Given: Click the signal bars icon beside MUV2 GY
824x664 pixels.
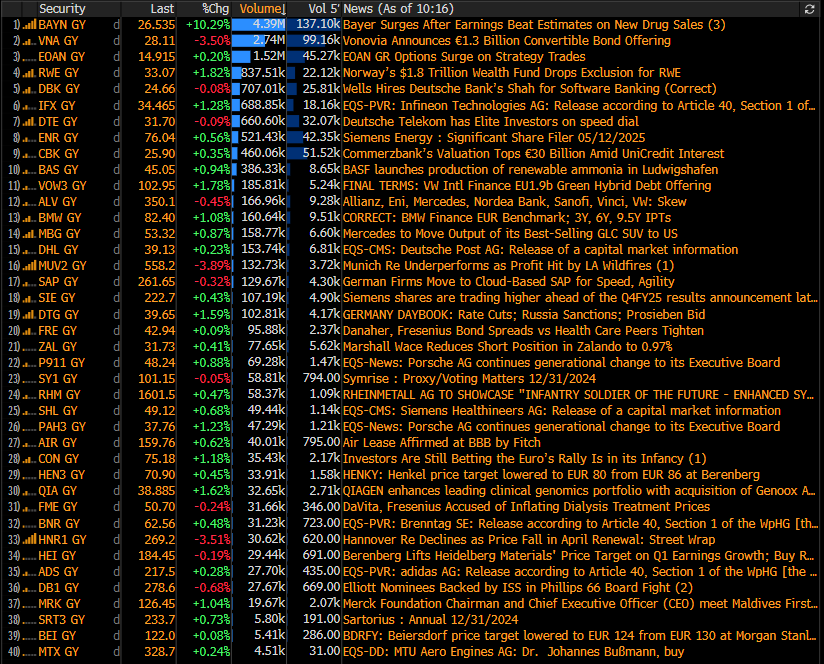Looking at the screenshot, I should click(x=29, y=266).
